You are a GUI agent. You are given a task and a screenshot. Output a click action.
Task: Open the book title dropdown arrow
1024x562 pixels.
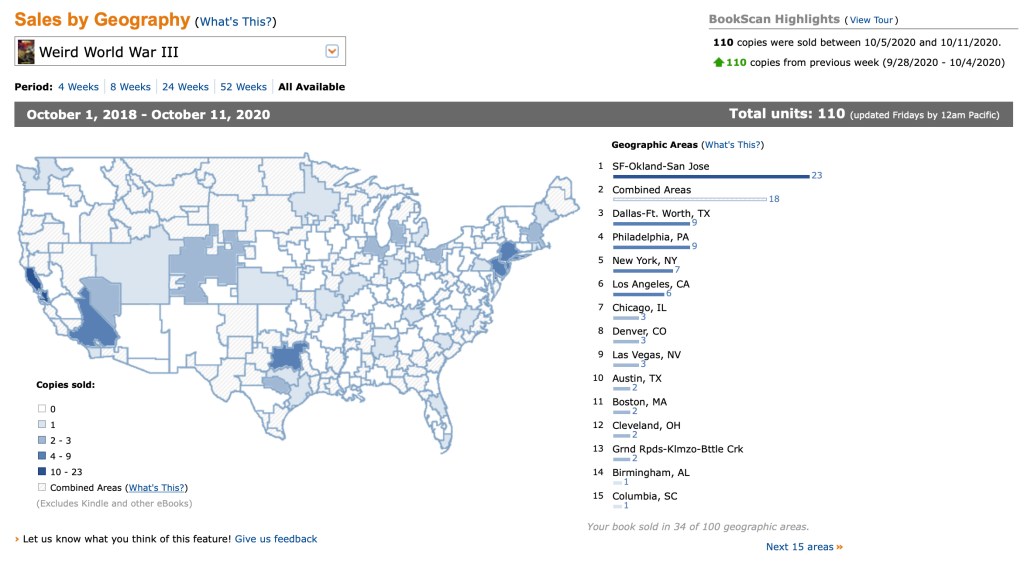[332, 51]
